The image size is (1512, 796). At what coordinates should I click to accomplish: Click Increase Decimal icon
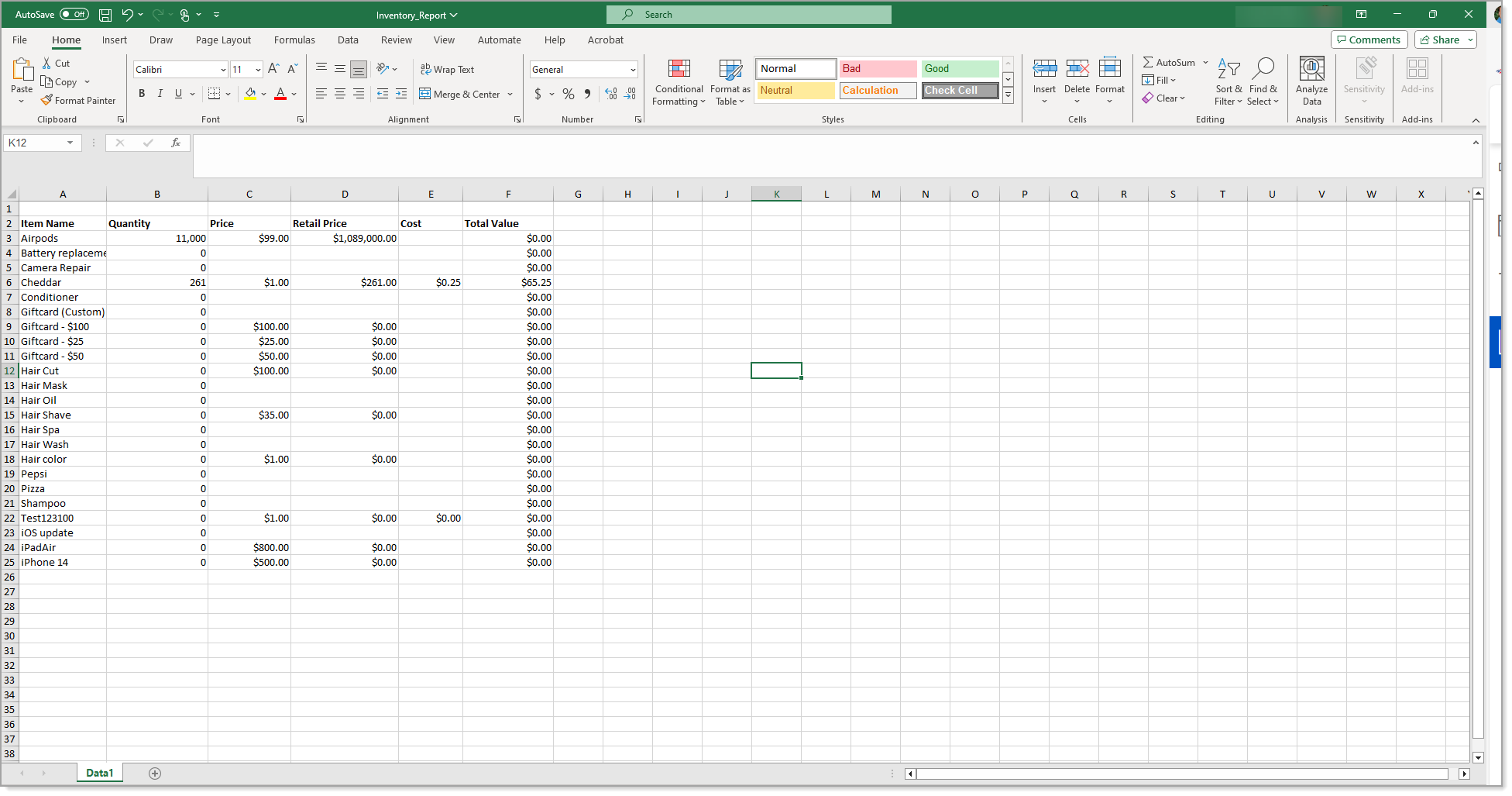pyautogui.click(x=611, y=94)
